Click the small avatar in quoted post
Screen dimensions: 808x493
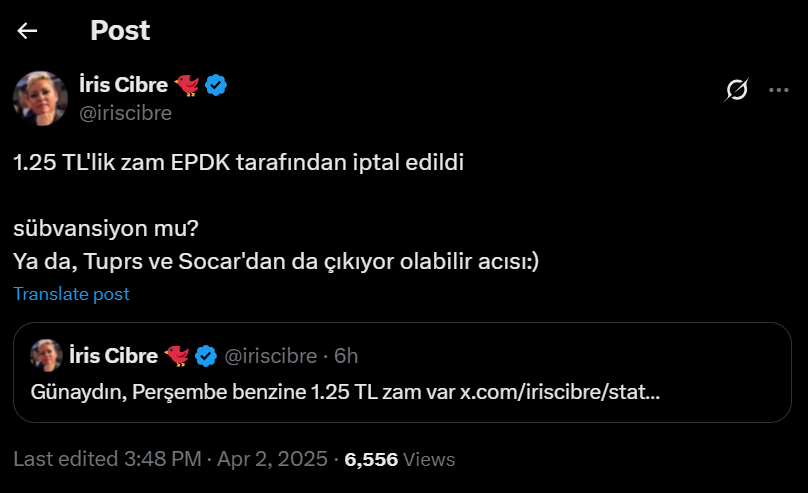pos(47,355)
